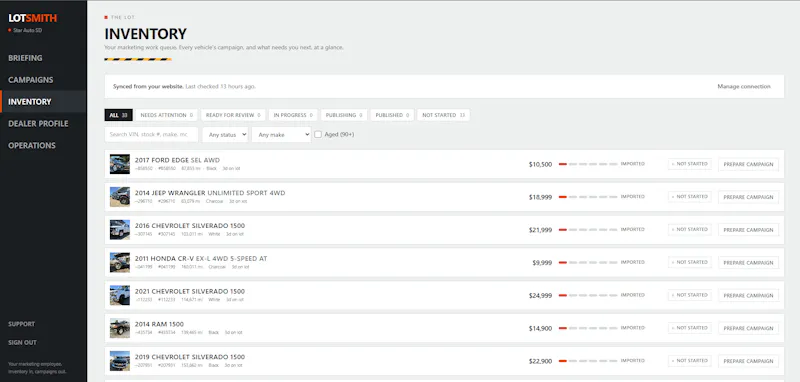800x382 pixels.
Task: Open 2016 Chevrolet Silverado thumbnail
Action: (120, 230)
